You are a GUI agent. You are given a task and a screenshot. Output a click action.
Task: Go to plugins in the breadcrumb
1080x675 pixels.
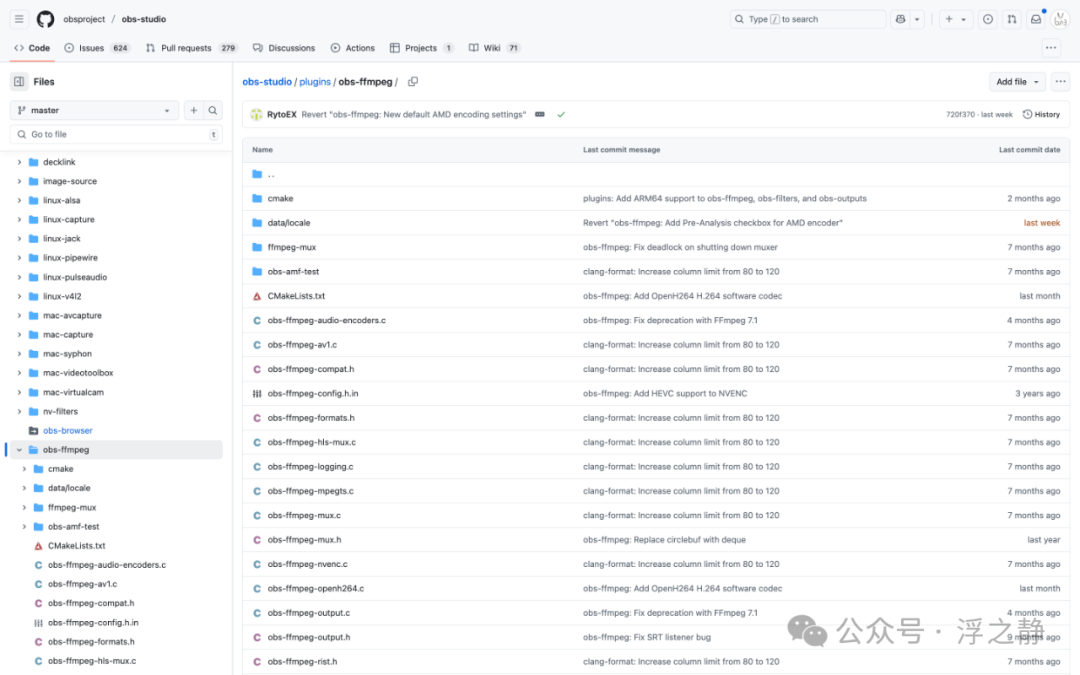(x=315, y=81)
